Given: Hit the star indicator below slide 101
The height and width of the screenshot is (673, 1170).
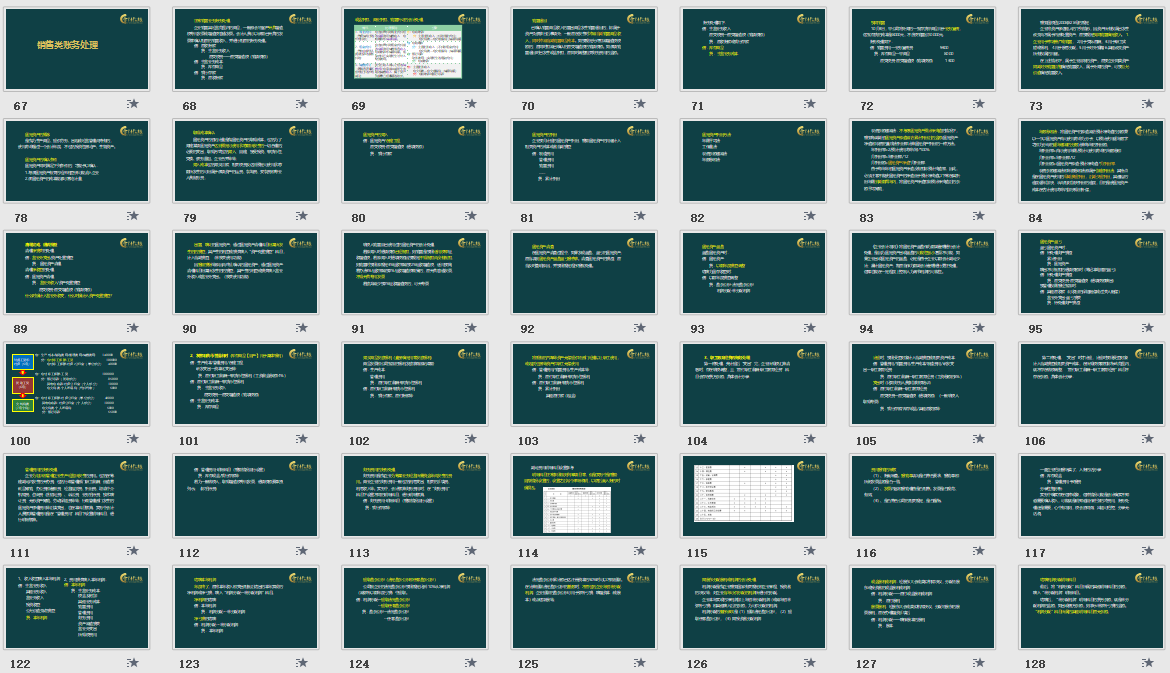Looking at the screenshot, I should click(x=301, y=439).
